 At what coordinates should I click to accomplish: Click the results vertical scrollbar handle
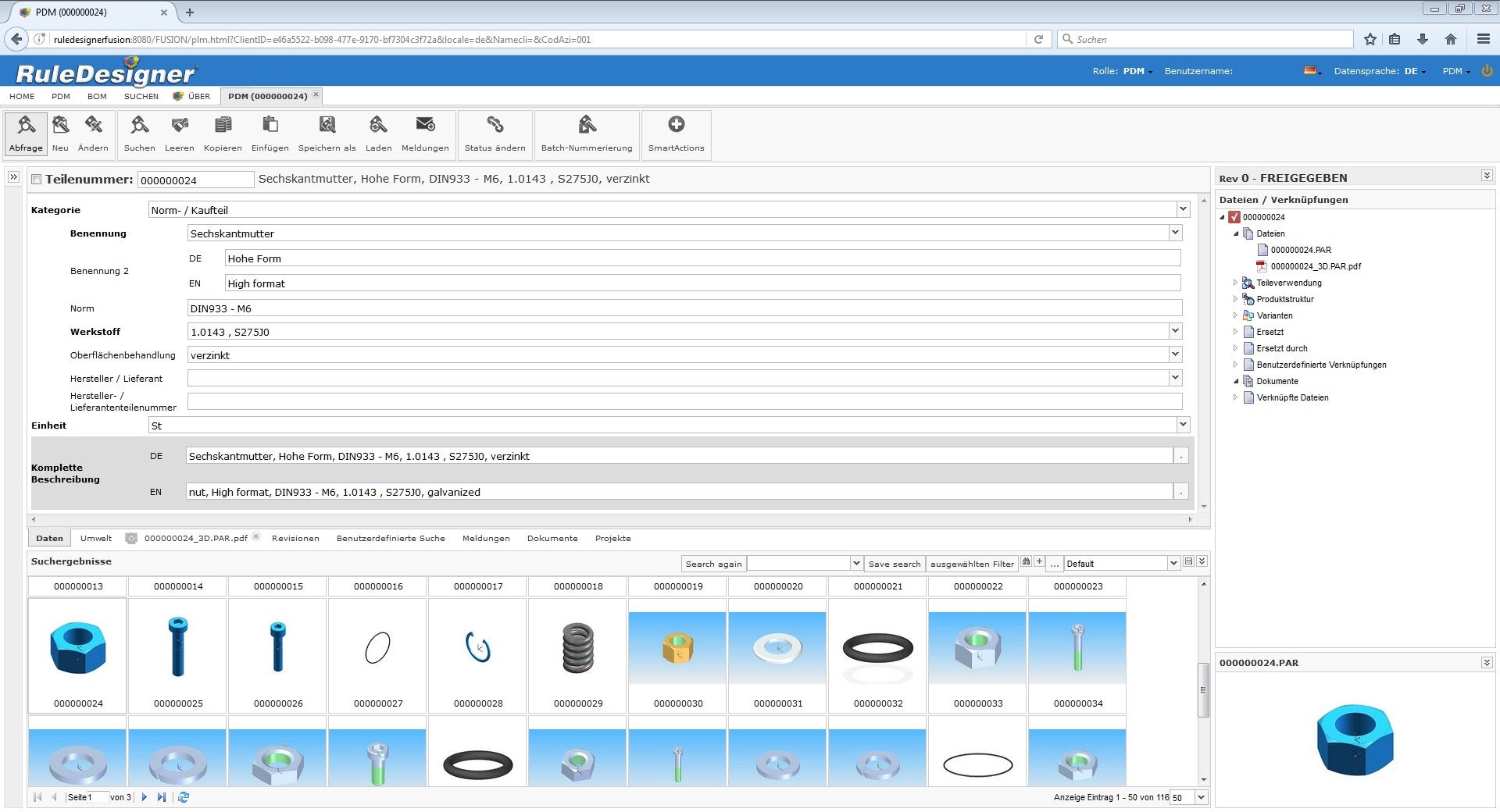pyautogui.click(x=1203, y=689)
